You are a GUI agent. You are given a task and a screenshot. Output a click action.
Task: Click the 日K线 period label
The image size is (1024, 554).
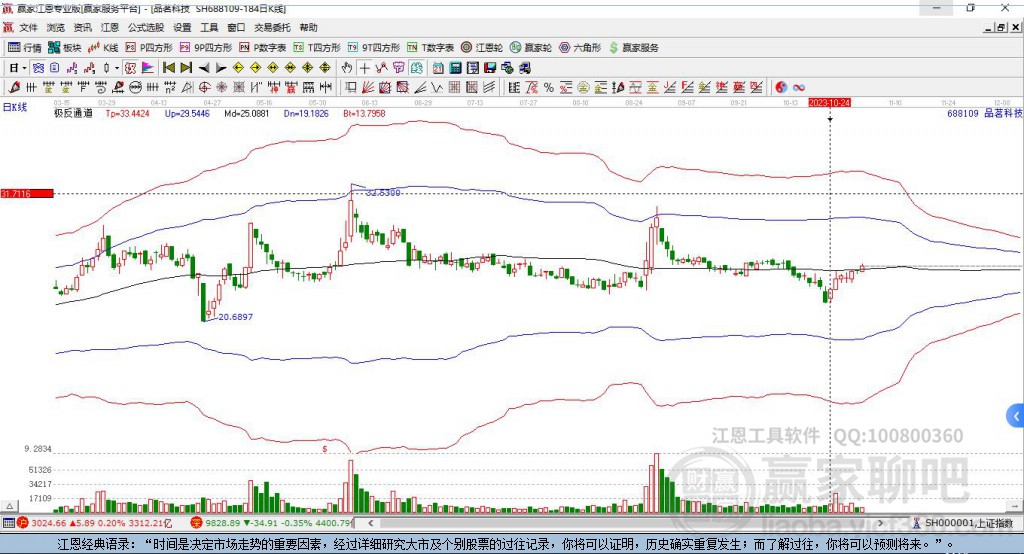15,107
